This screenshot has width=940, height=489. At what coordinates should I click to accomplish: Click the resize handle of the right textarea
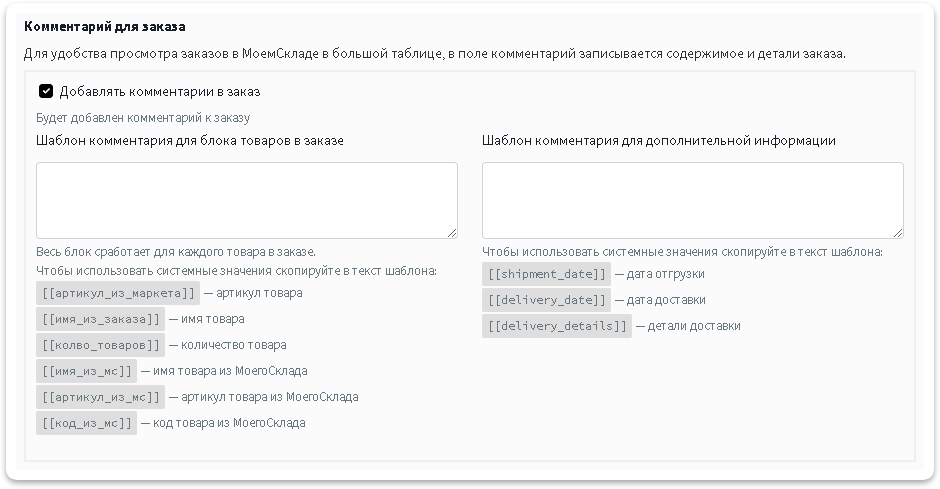897,233
